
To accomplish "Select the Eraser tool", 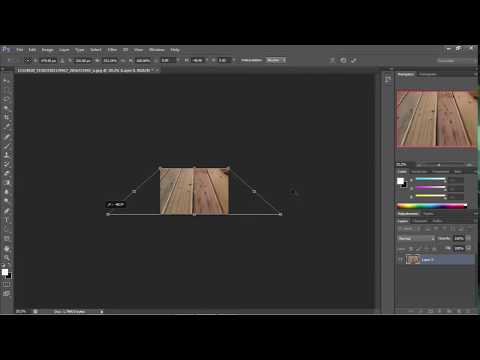I will coord(7,173).
